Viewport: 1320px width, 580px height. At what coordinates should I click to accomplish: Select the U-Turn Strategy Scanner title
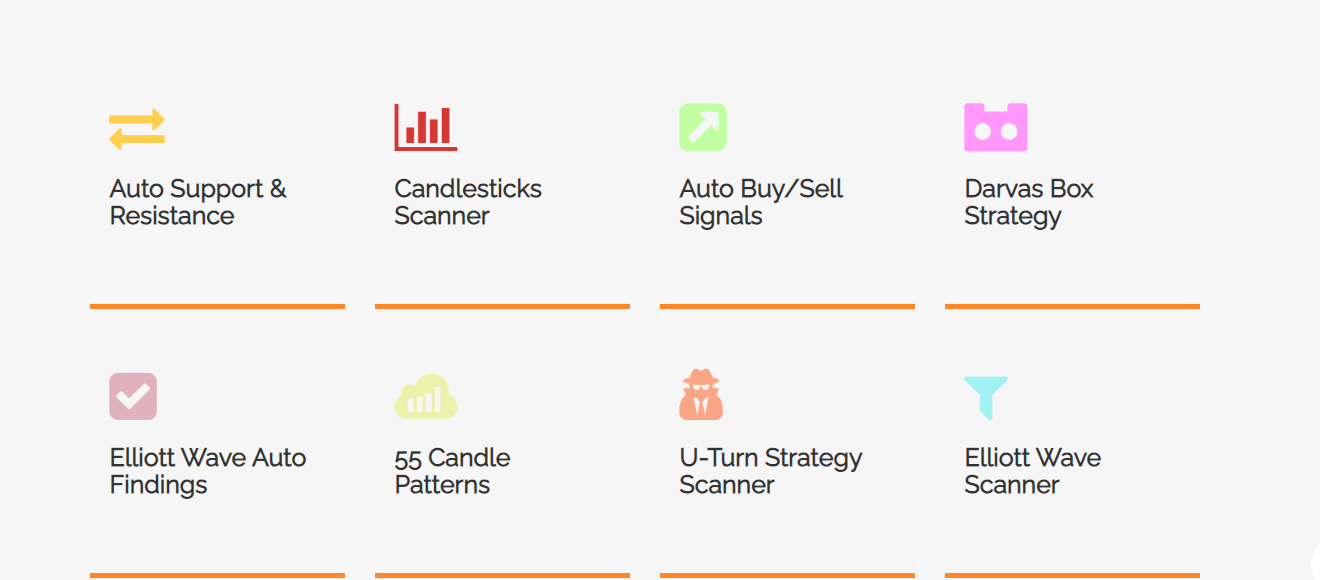pyautogui.click(x=771, y=471)
